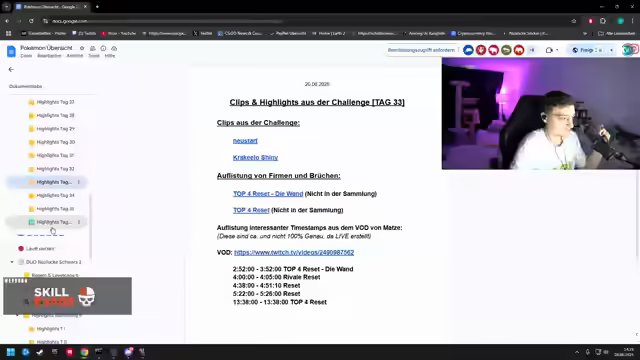This screenshot has width=640, height=360.
Task: Open Chrome from the Windows taskbar
Action: 84,352
